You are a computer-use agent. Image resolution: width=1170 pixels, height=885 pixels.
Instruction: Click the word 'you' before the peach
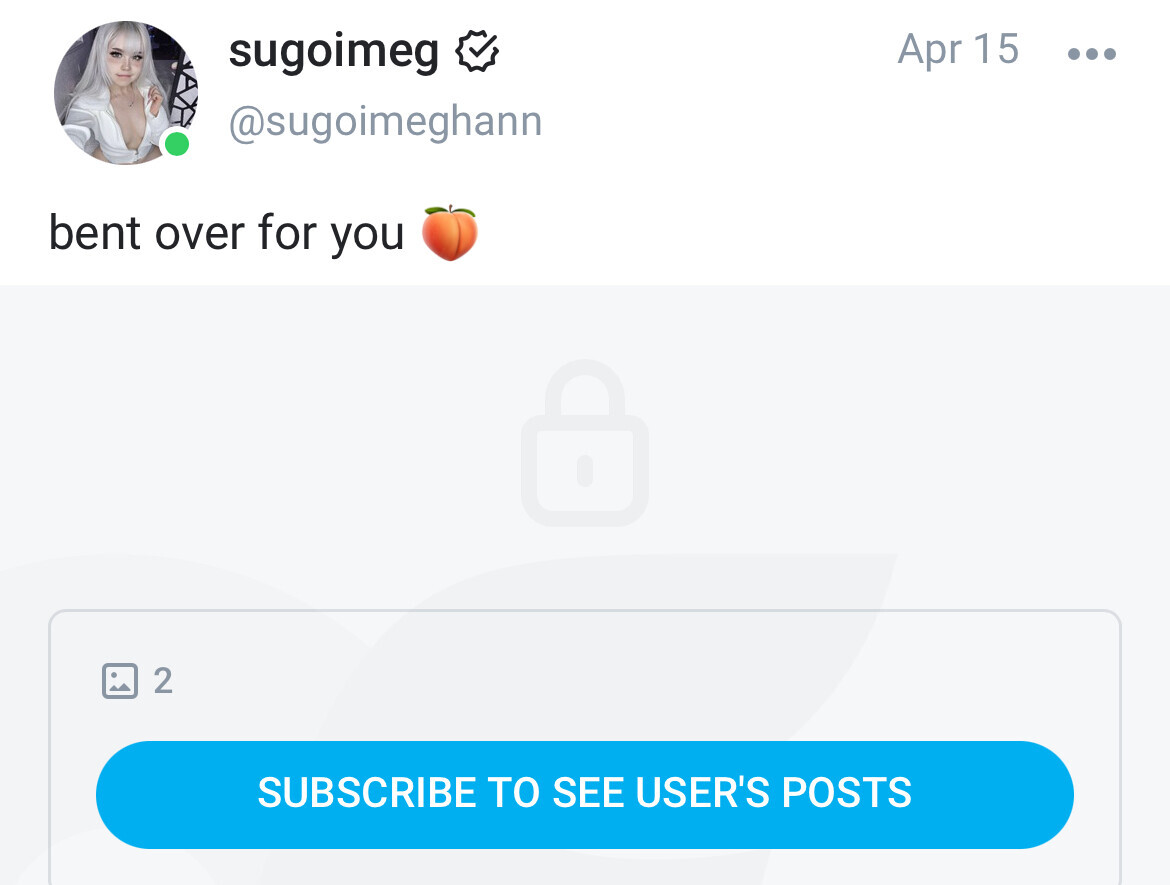[x=367, y=237]
